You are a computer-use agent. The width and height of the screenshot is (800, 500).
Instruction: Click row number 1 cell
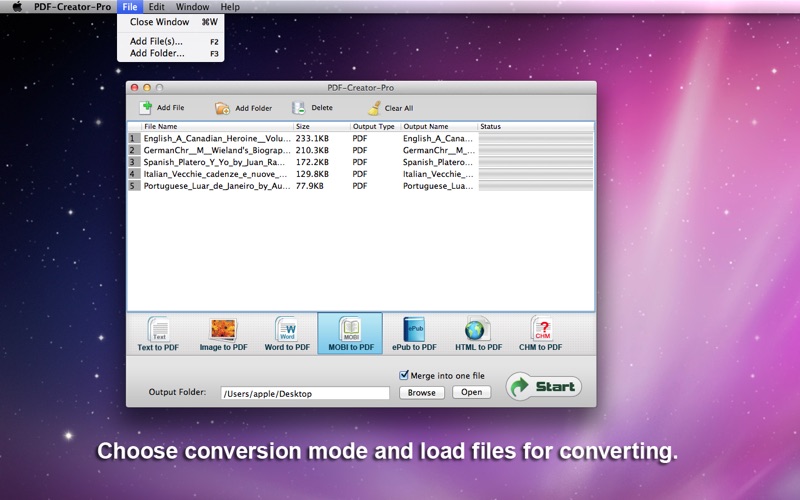(x=134, y=138)
